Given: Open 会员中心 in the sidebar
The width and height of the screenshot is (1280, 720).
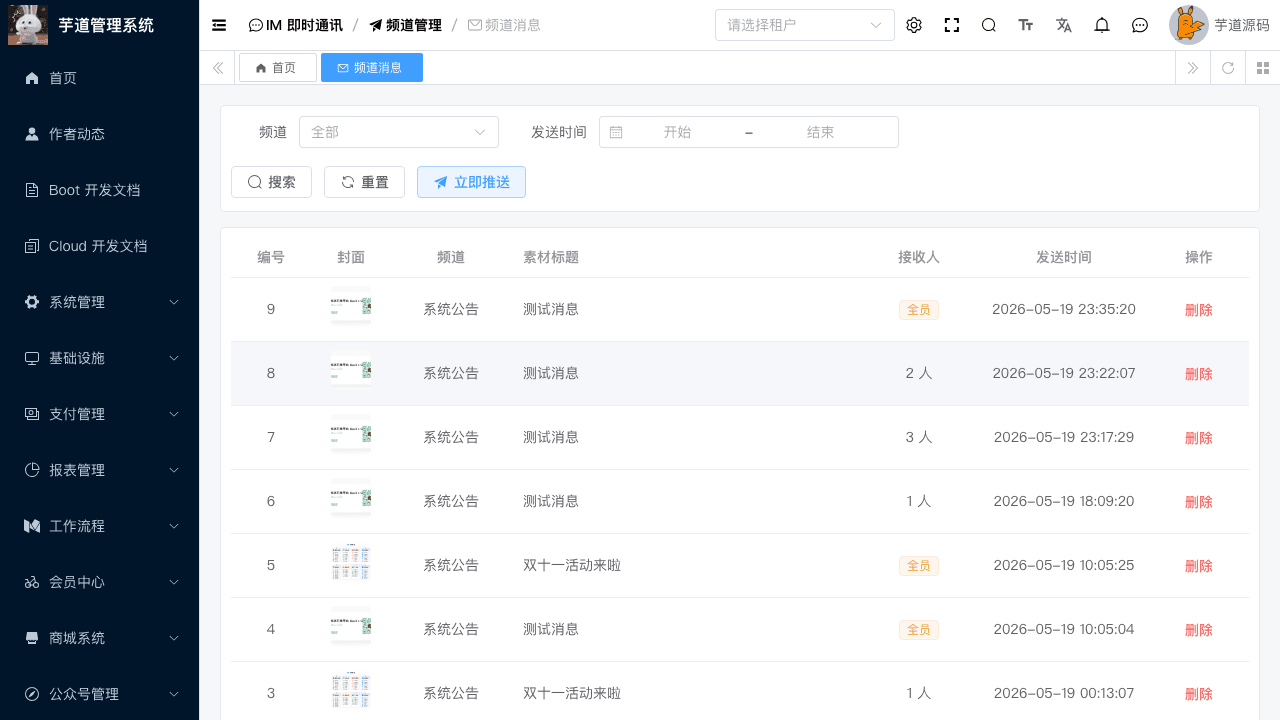Looking at the screenshot, I should click(100, 582).
